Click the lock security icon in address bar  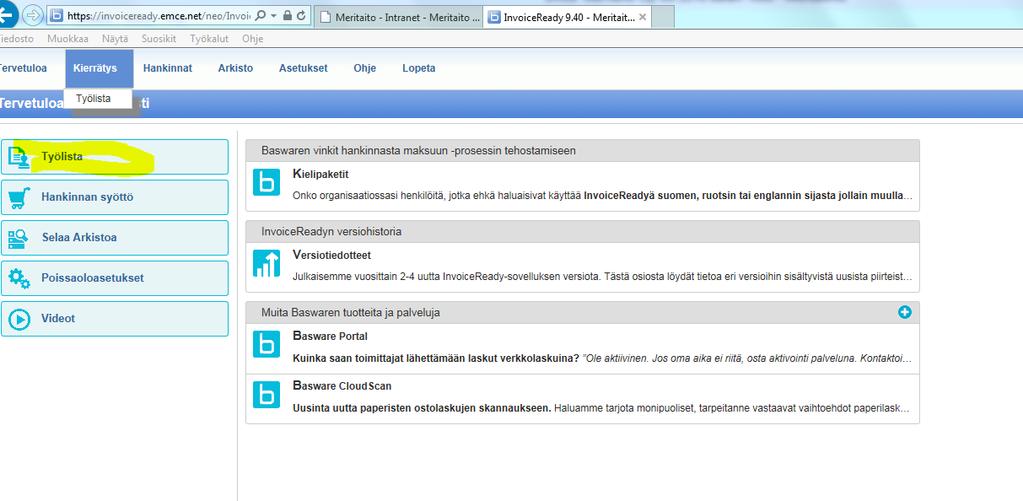coord(287,15)
